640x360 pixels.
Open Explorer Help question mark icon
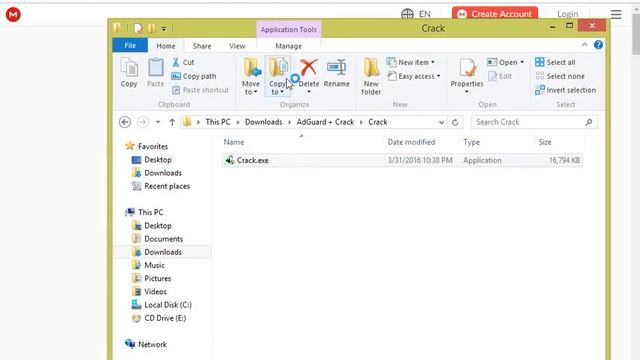tap(598, 45)
